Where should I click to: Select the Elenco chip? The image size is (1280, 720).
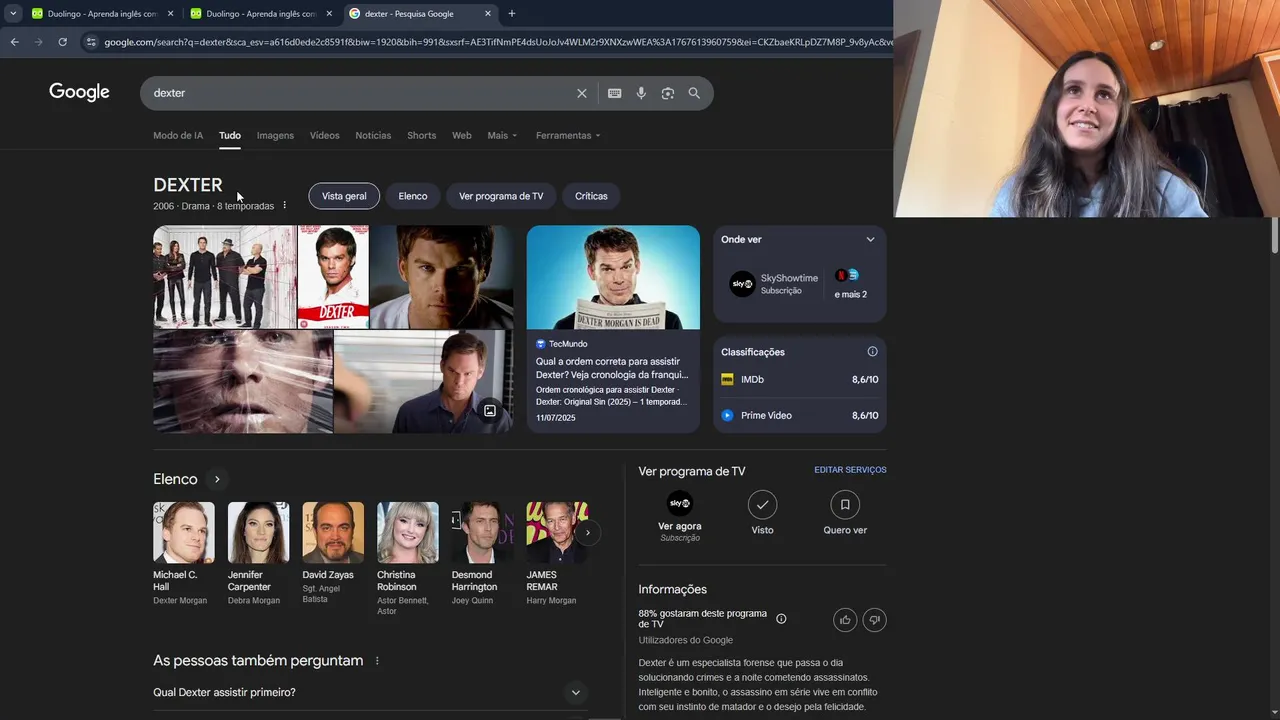click(x=413, y=196)
